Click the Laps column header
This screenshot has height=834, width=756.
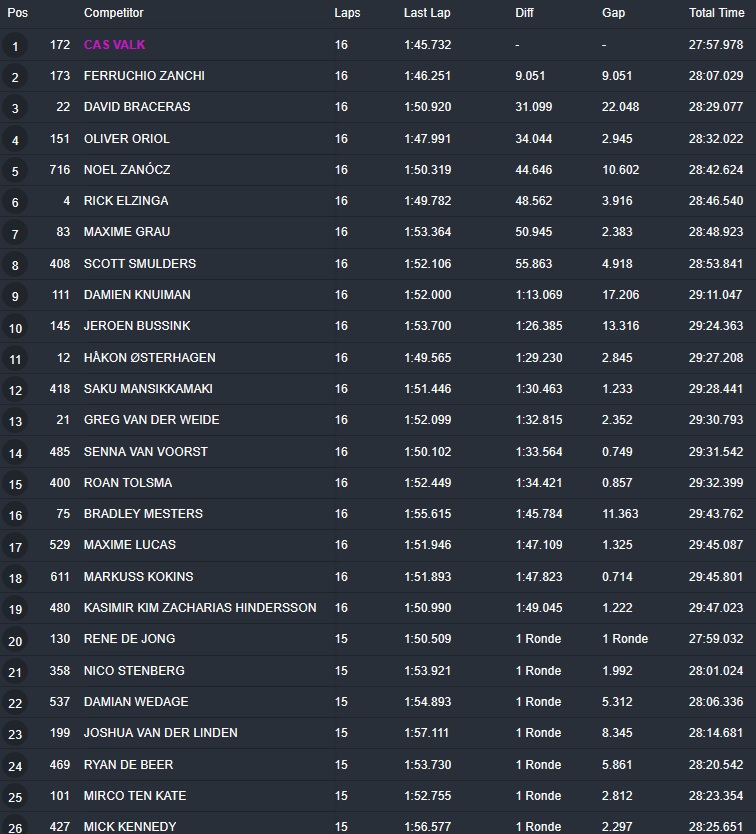347,13
